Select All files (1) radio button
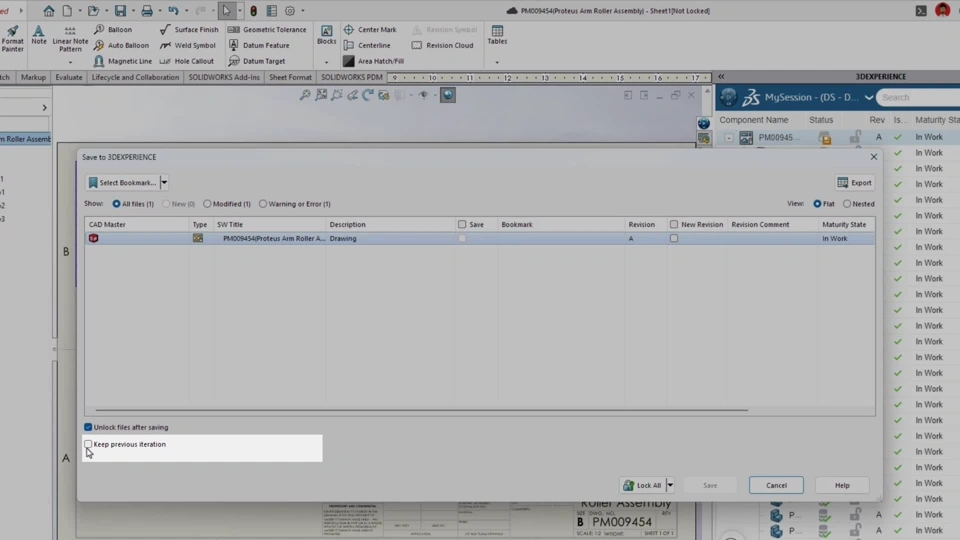 (116, 204)
